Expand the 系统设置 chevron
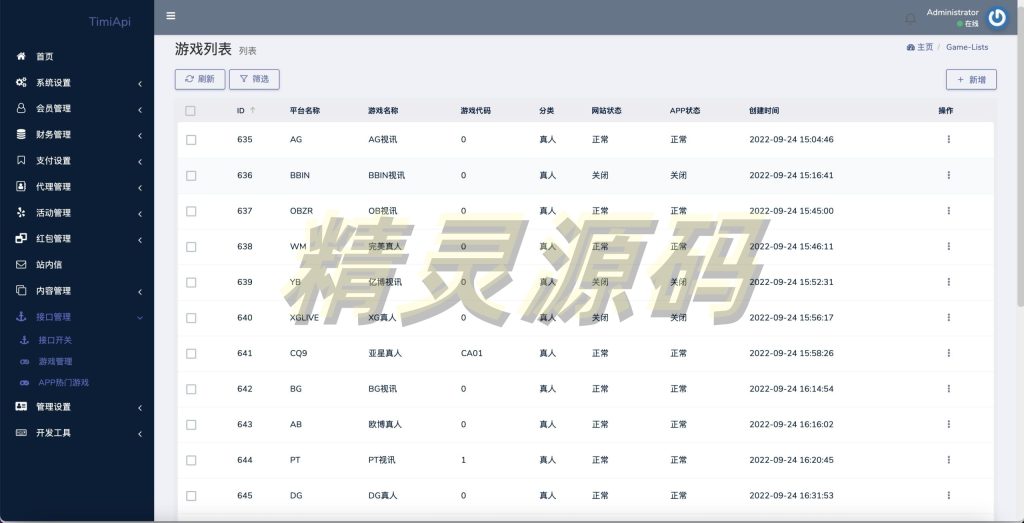Image resolution: width=1024 pixels, height=523 pixels. click(140, 84)
